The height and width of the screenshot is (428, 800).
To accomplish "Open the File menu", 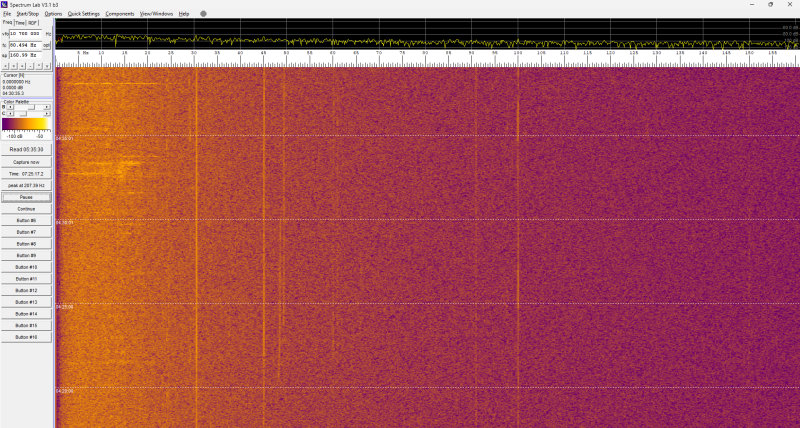I will pos(7,14).
